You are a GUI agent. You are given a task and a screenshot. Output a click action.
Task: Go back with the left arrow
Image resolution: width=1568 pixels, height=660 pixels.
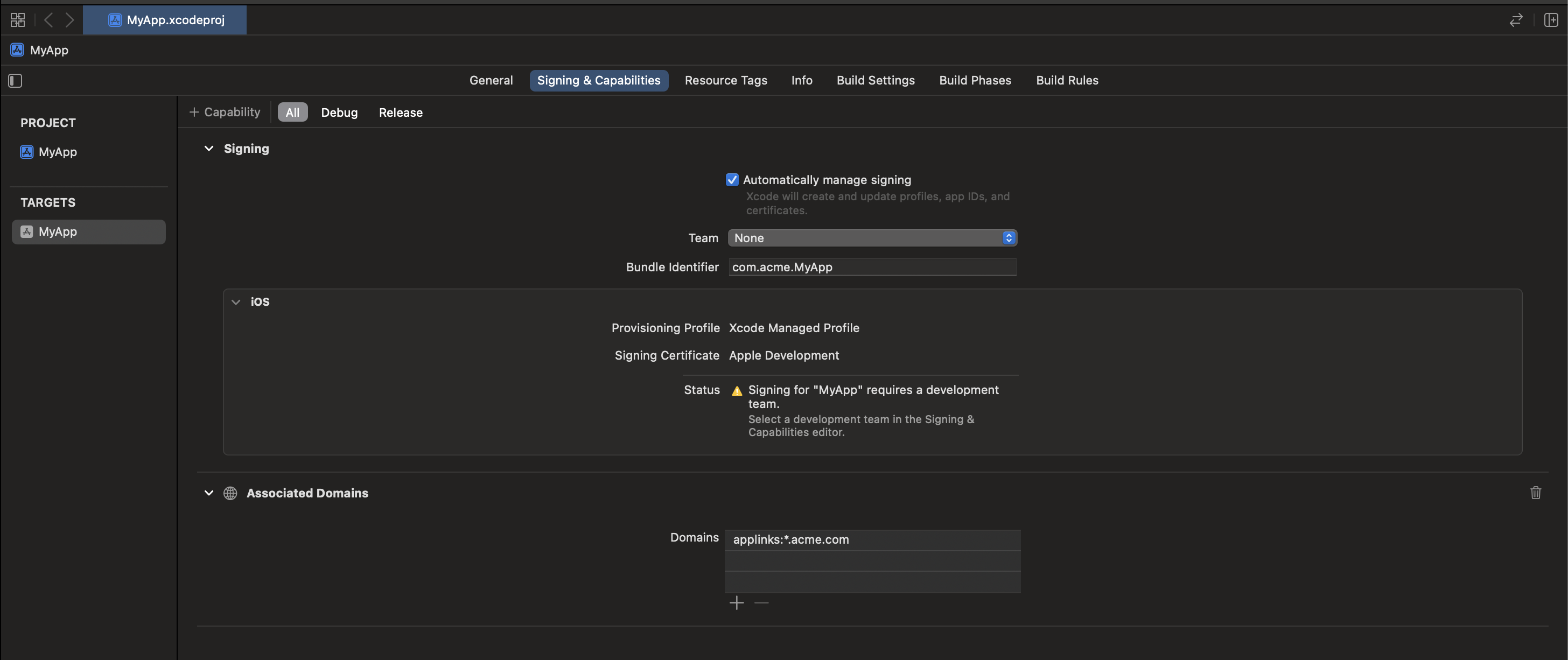[48, 20]
